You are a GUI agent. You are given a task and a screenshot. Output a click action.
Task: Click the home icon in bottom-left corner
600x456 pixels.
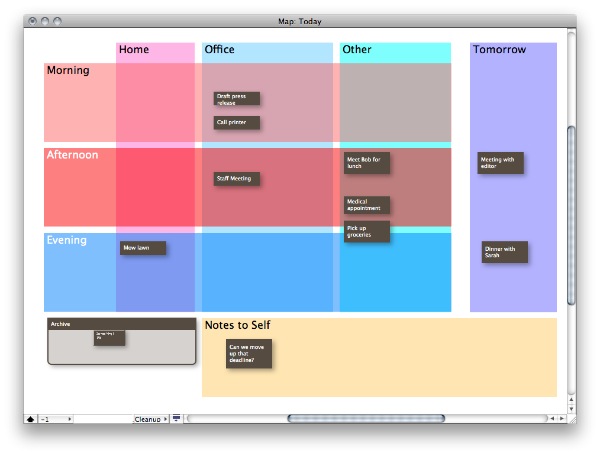[30, 419]
